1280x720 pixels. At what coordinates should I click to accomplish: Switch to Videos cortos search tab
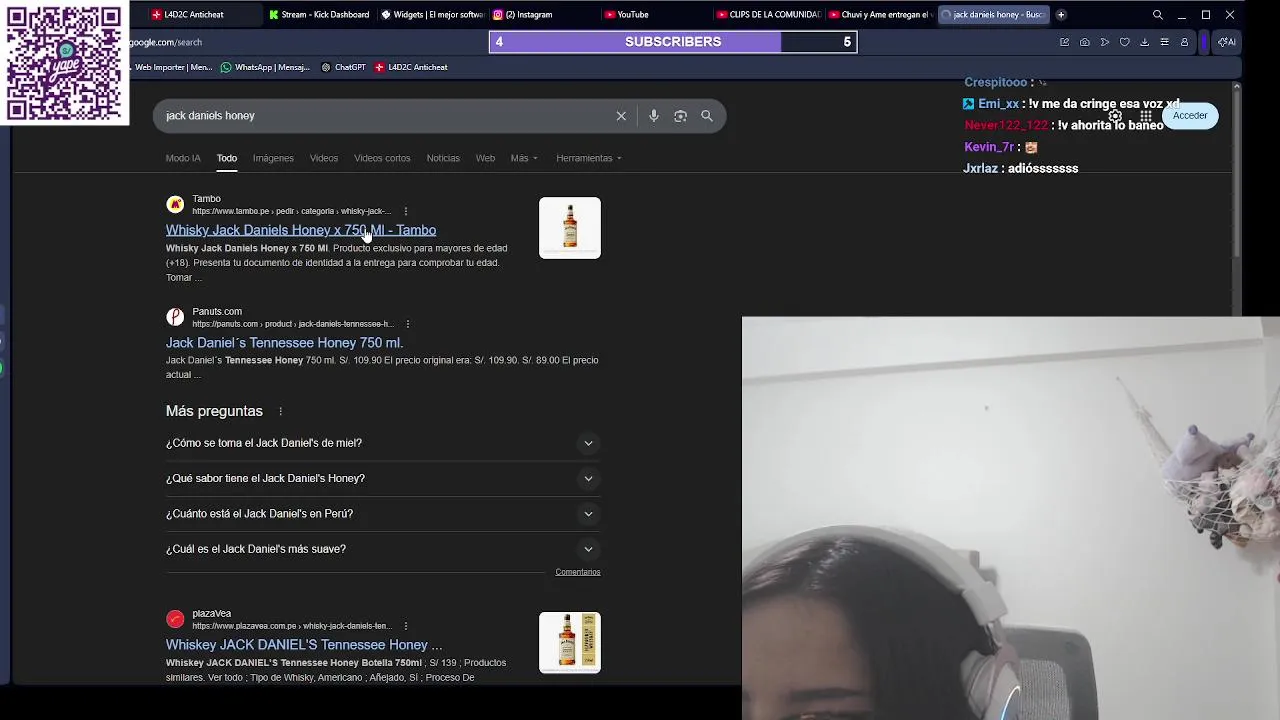tap(382, 158)
